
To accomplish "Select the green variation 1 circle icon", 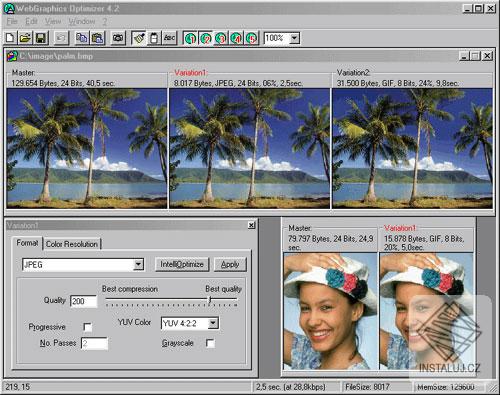I will [190, 38].
